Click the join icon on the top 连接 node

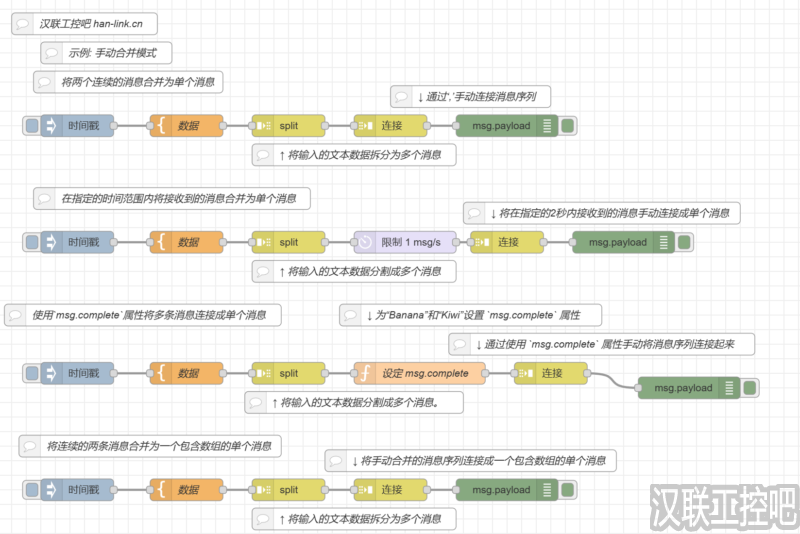tap(365, 126)
